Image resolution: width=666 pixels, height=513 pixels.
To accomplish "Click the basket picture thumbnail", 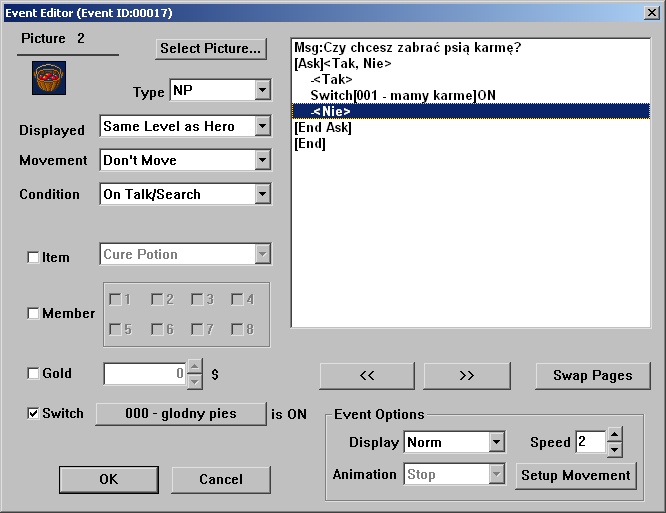I will tap(49, 78).
